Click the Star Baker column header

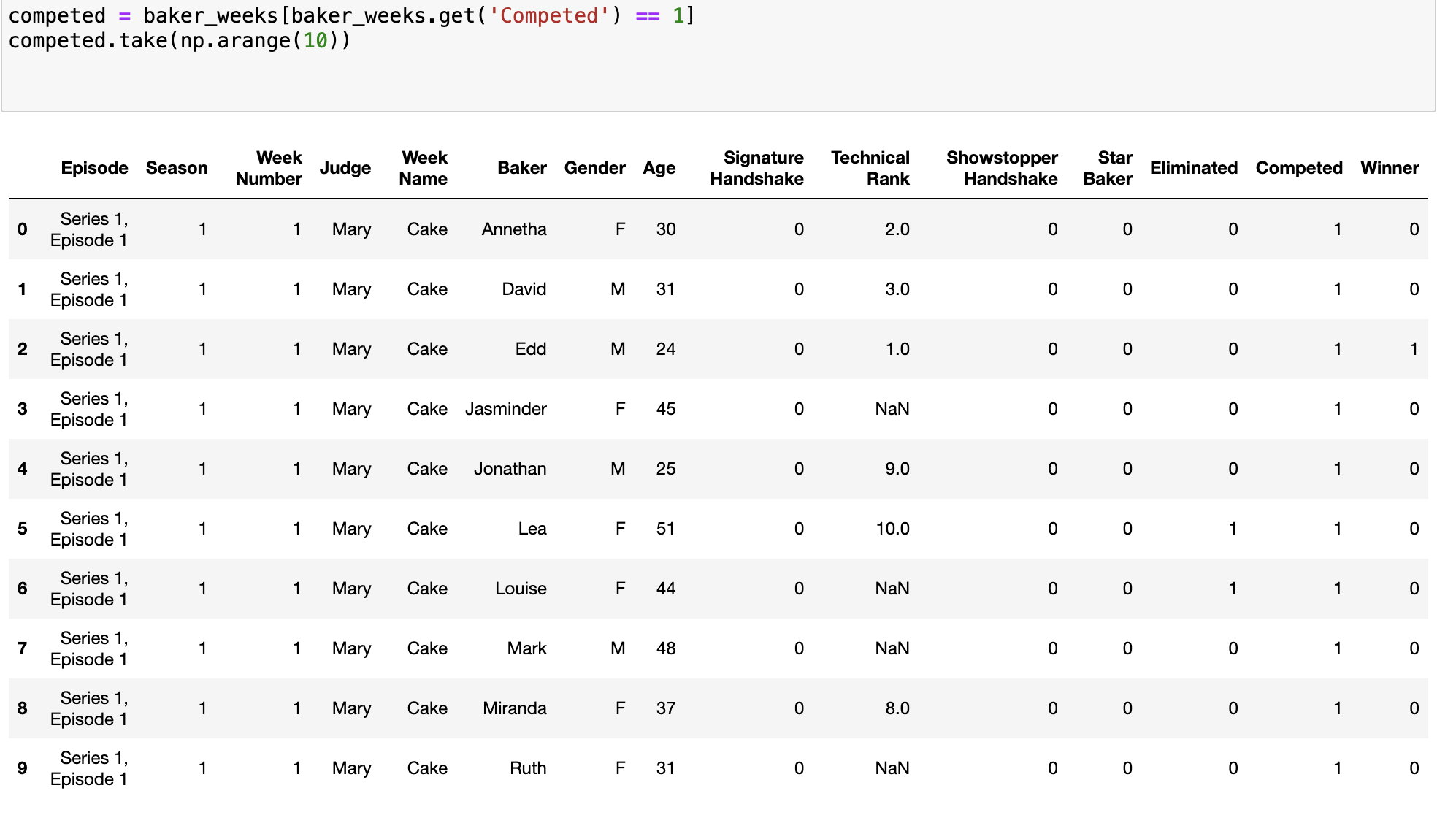pos(1108,168)
